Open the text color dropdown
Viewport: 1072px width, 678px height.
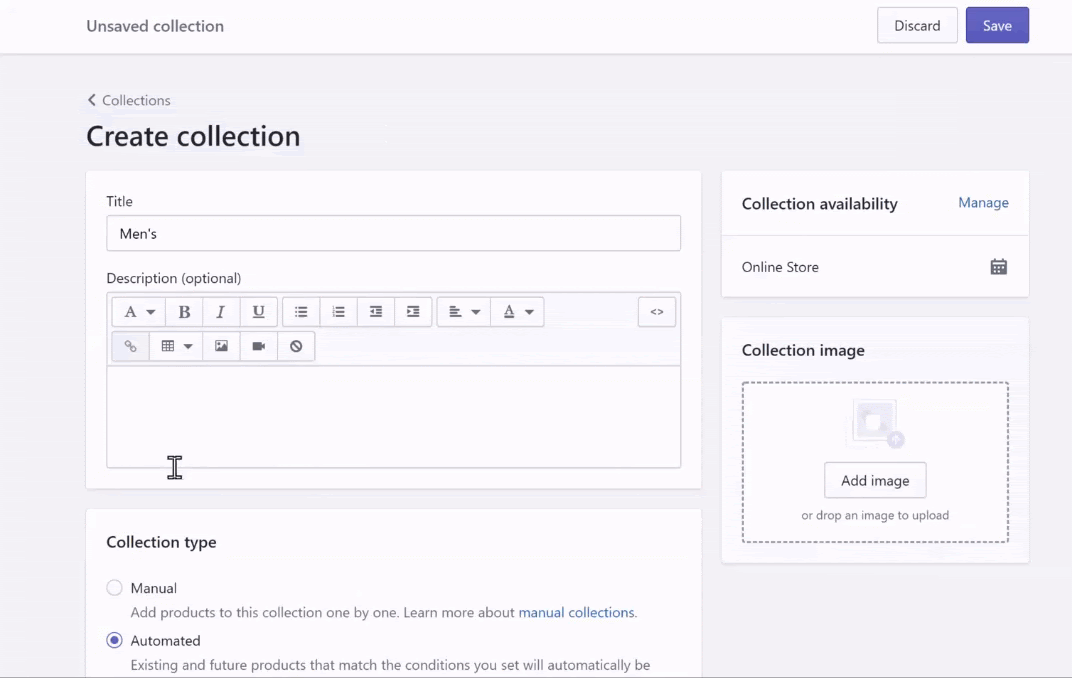point(518,312)
